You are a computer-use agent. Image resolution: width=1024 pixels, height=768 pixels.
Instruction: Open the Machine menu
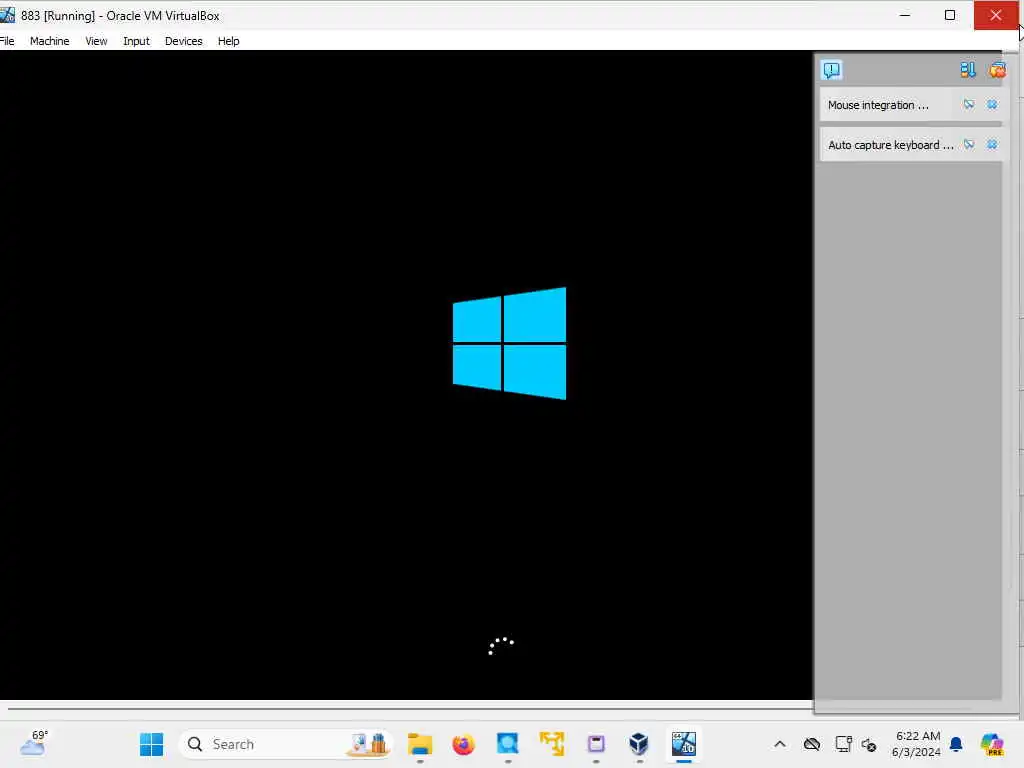[x=50, y=40]
